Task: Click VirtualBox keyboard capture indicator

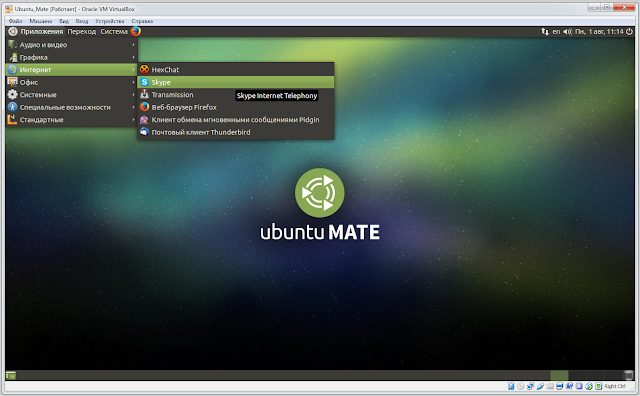Action: [598, 386]
